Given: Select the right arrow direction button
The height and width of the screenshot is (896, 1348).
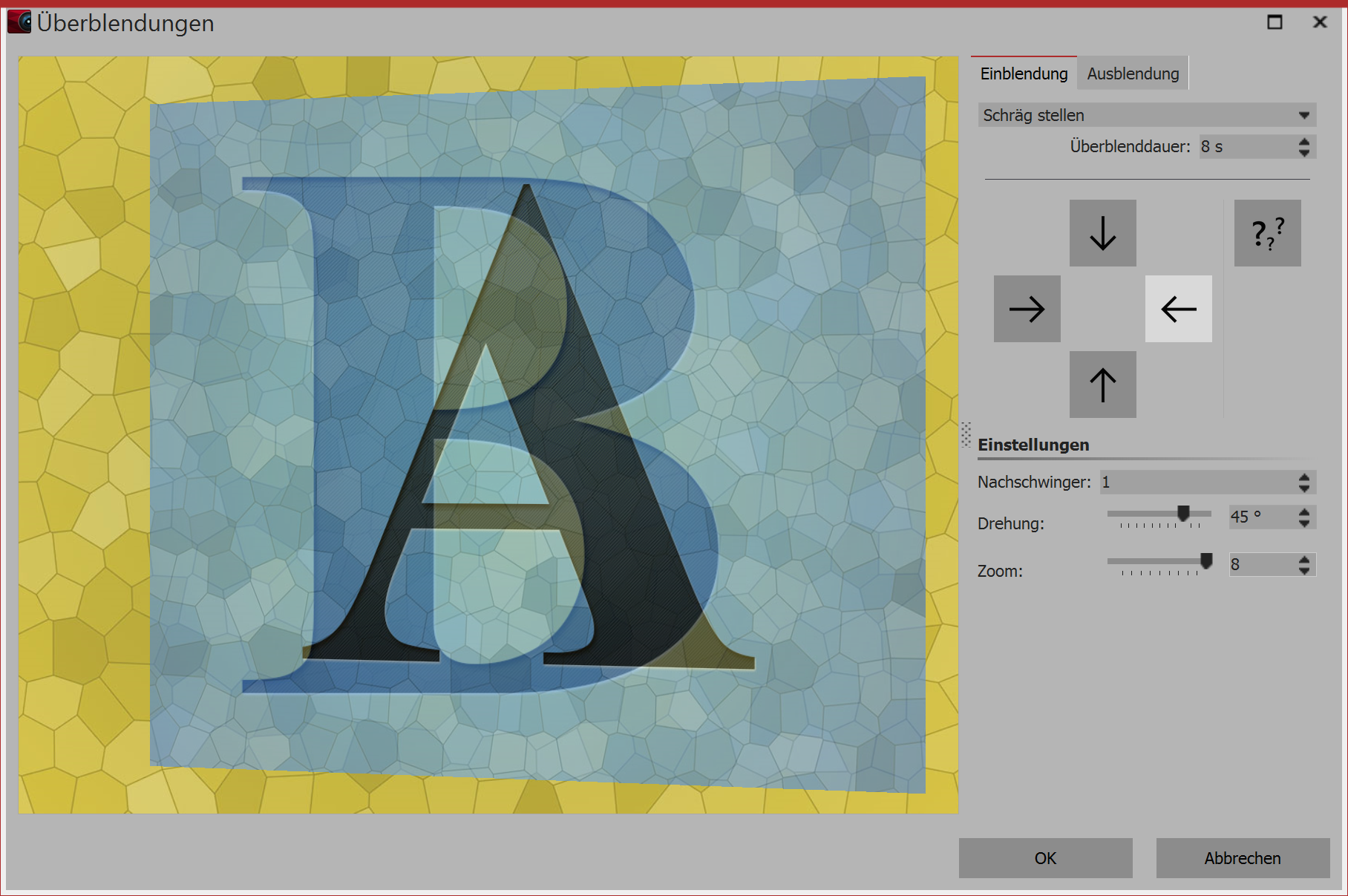Looking at the screenshot, I should tap(1027, 309).
